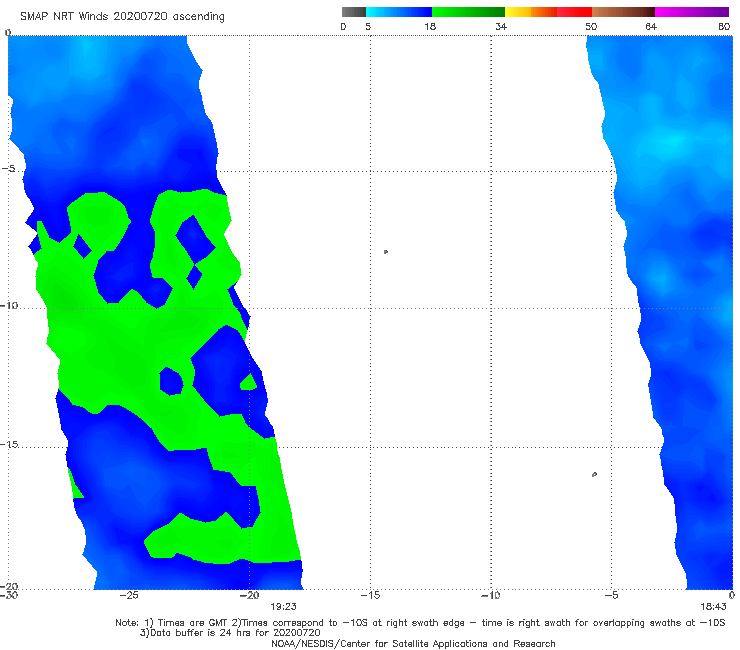
Task: Click the longitude axis label '-15'
Action: coord(370,595)
